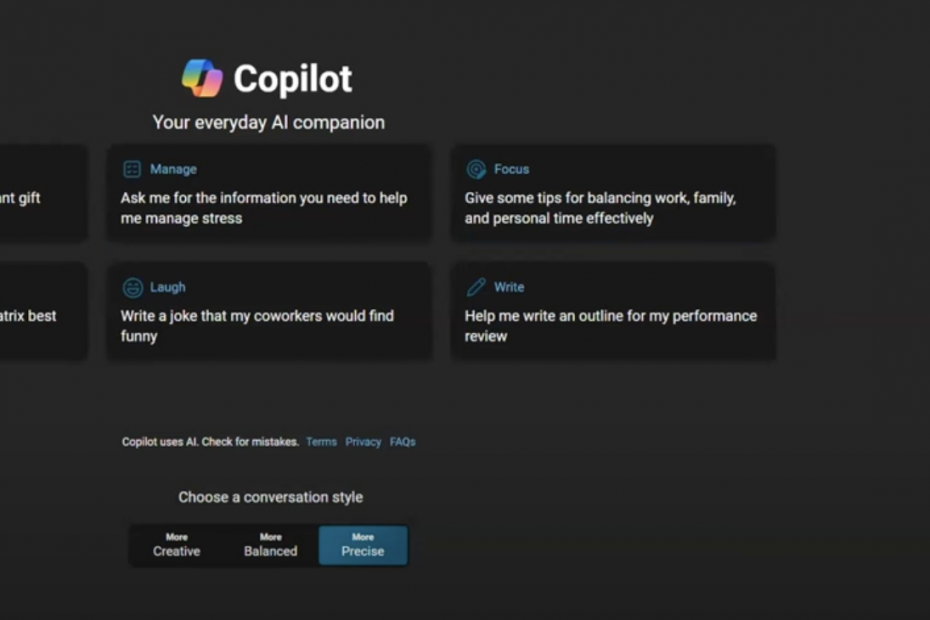Click the Copilot title text
Viewport: 930px width, 620px height.
[x=292, y=79]
